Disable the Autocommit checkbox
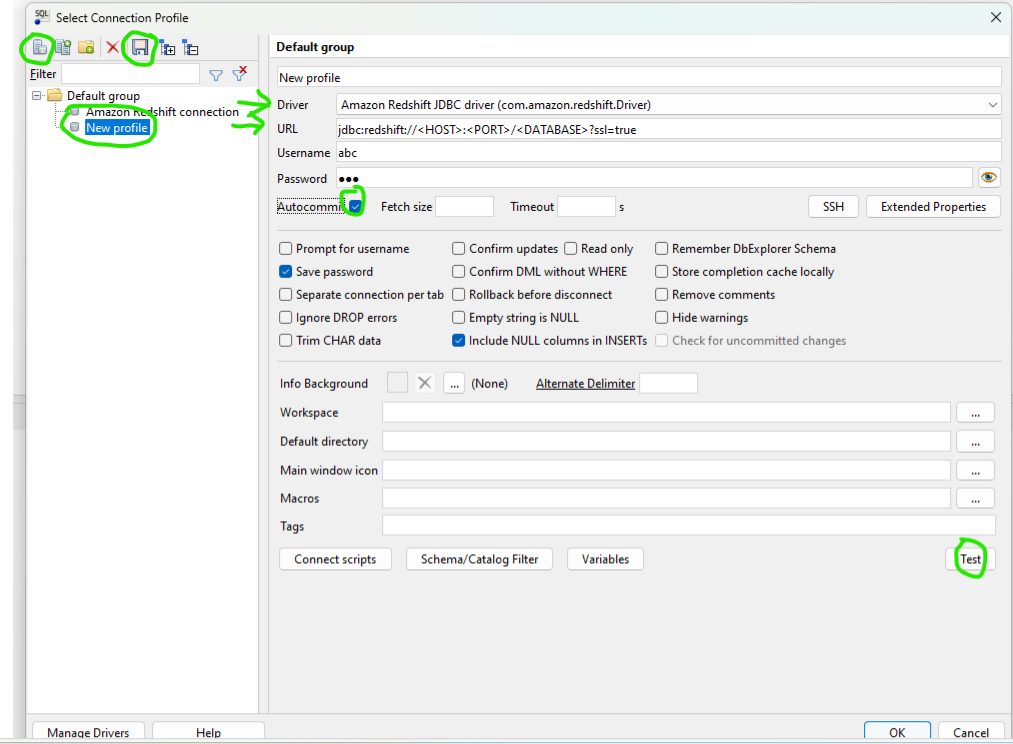The height and width of the screenshot is (744, 1013). point(355,206)
